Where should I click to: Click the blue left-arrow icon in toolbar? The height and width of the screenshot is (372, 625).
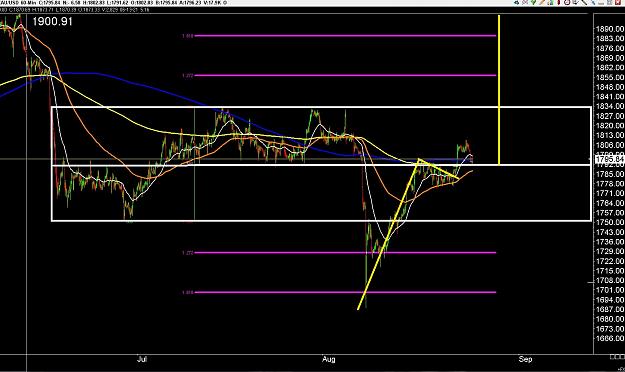(517, 2)
